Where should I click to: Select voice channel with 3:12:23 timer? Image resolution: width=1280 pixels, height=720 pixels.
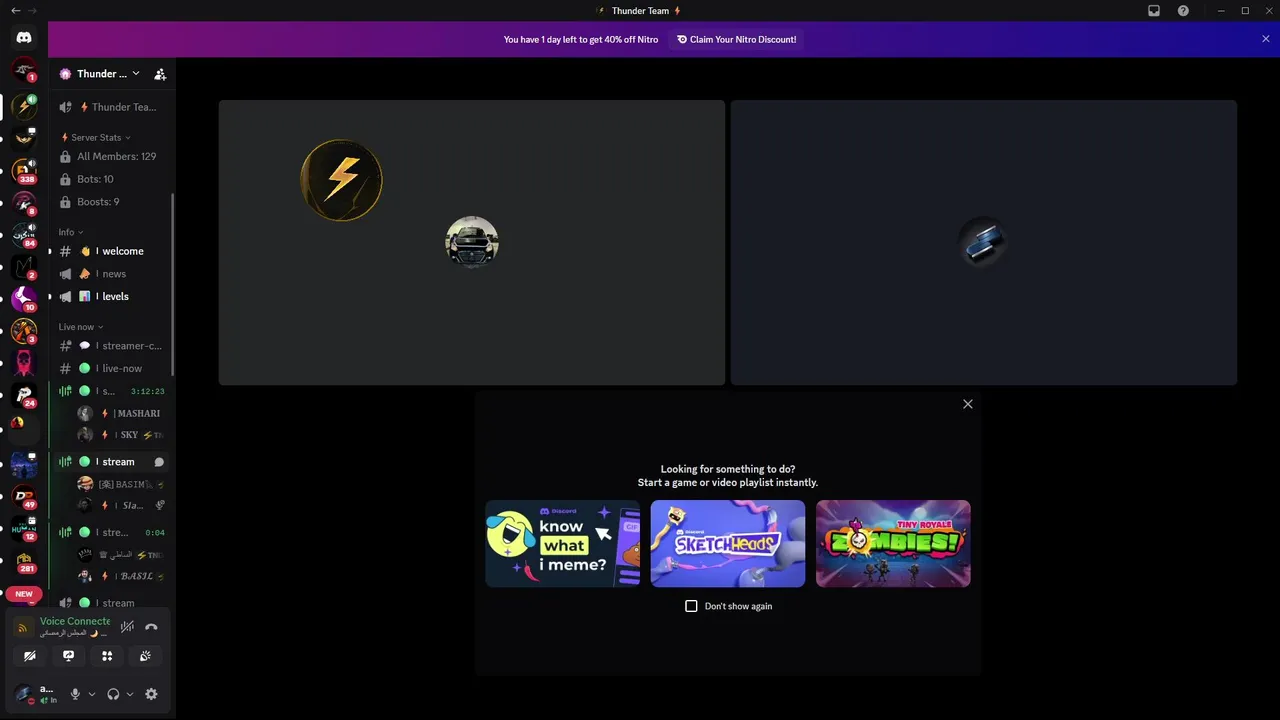click(112, 391)
